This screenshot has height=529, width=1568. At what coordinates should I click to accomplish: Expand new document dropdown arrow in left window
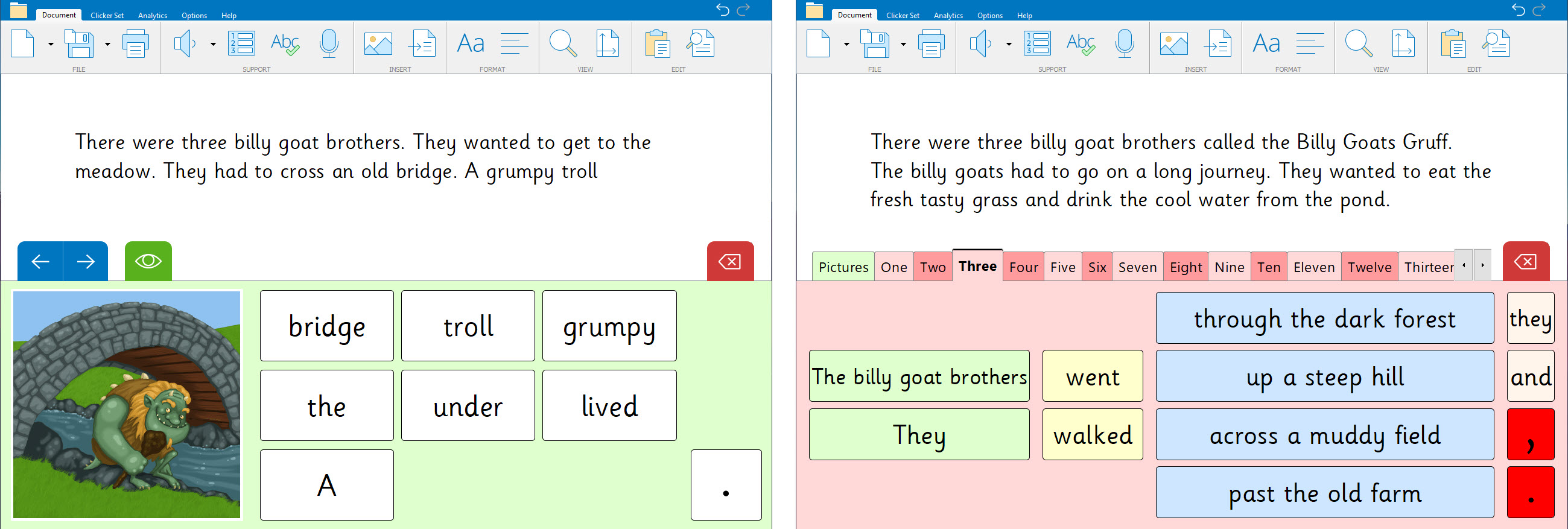tap(51, 45)
